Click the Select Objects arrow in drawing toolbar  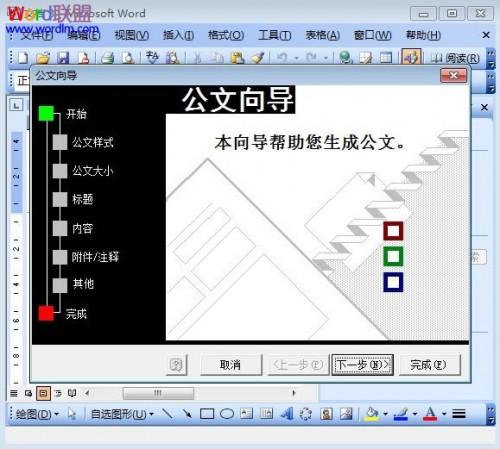click(x=72, y=414)
